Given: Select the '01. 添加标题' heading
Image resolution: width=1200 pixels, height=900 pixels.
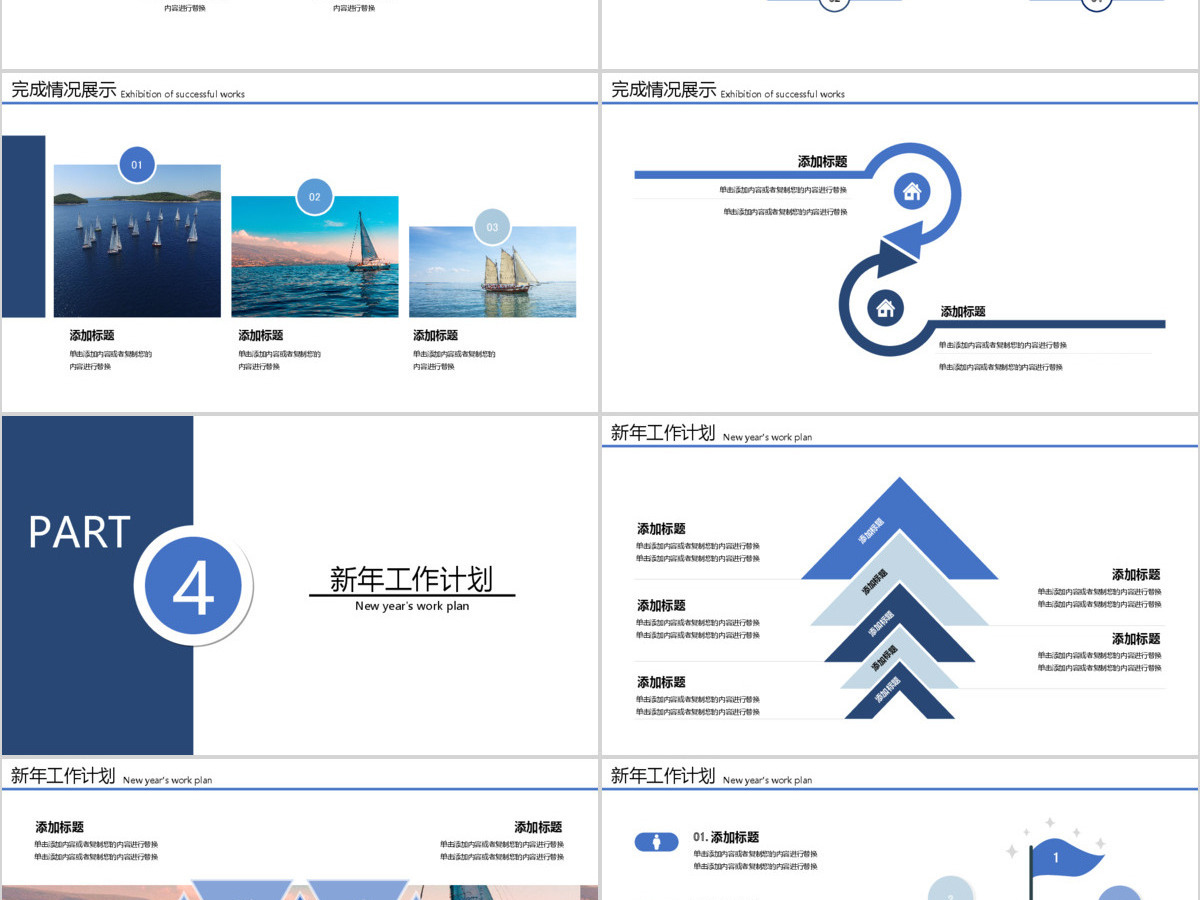Looking at the screenshot, I should (x=726, y=837).
